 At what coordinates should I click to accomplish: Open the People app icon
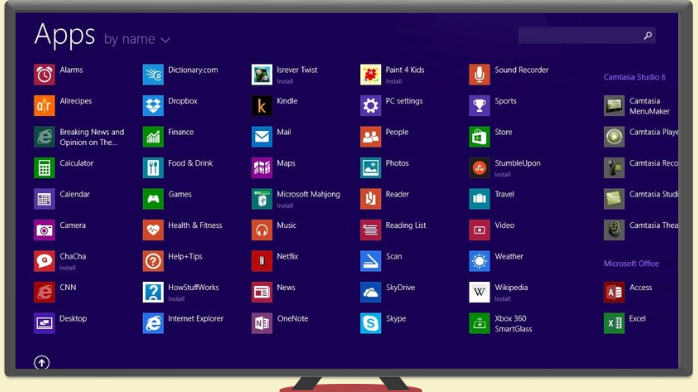(x=370, y=137)
